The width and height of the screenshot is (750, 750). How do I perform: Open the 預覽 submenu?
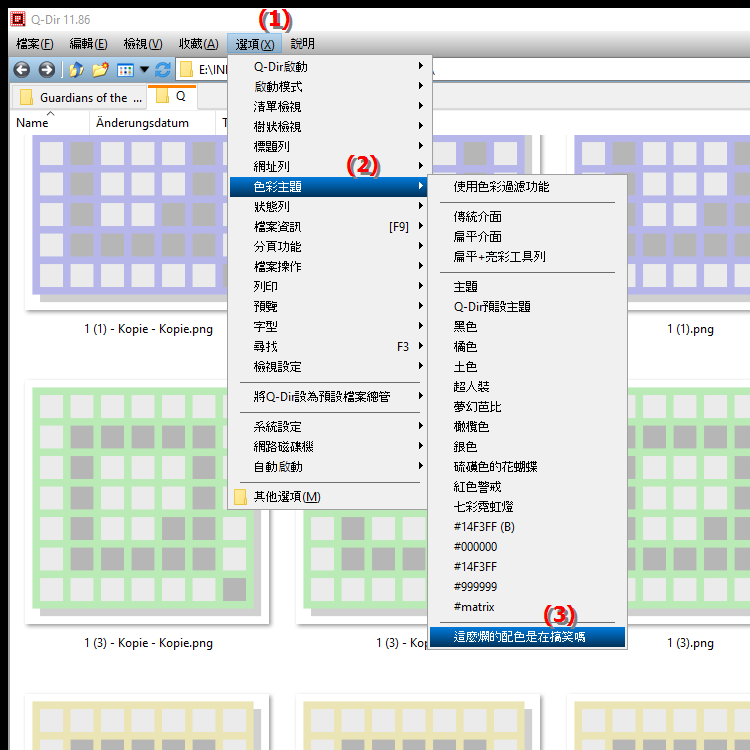[328, 307]
